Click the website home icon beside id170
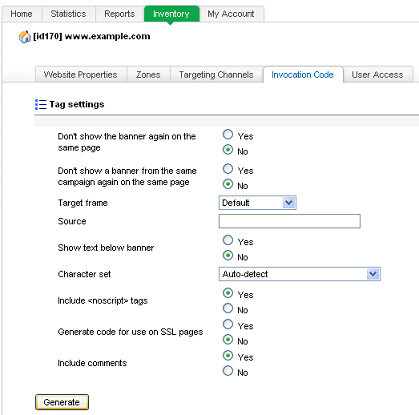 point(24,36)
